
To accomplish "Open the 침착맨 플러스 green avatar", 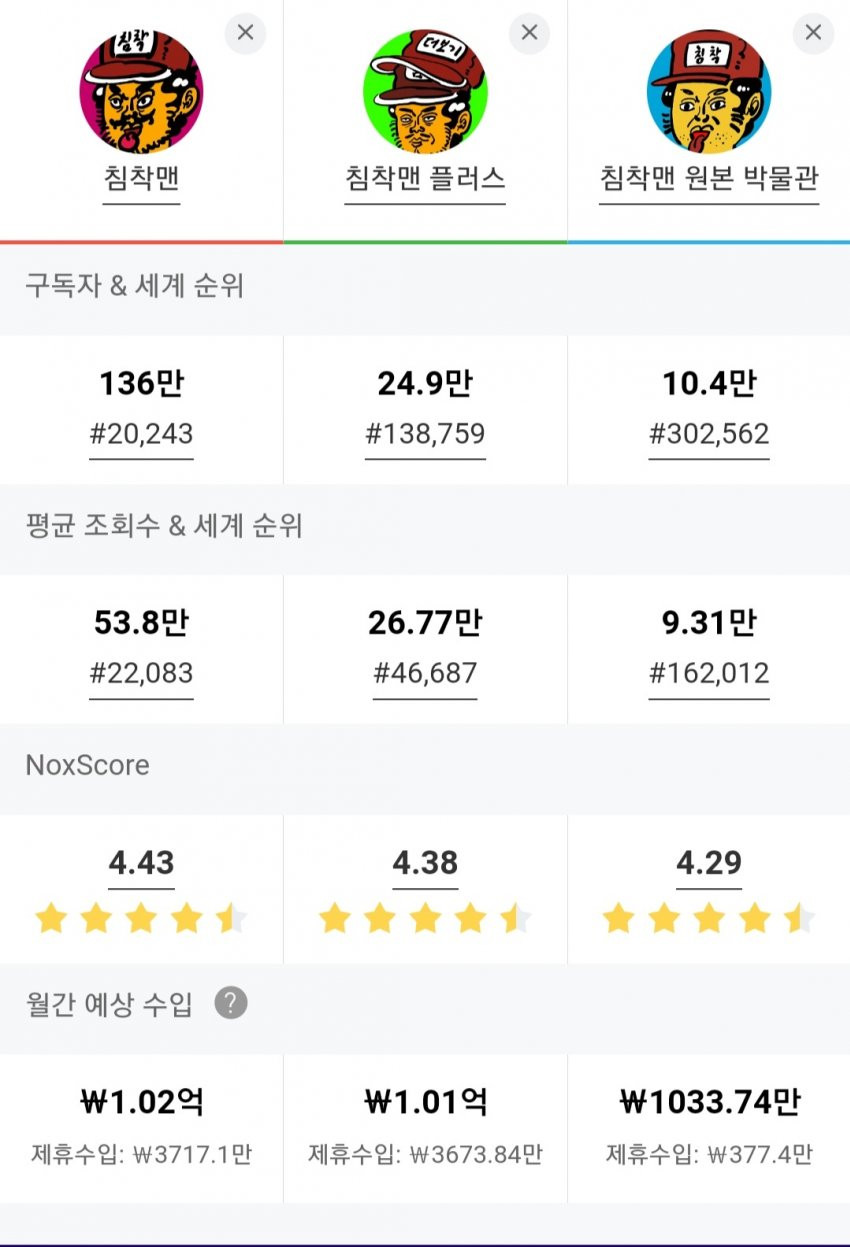I will click(425, 91).
